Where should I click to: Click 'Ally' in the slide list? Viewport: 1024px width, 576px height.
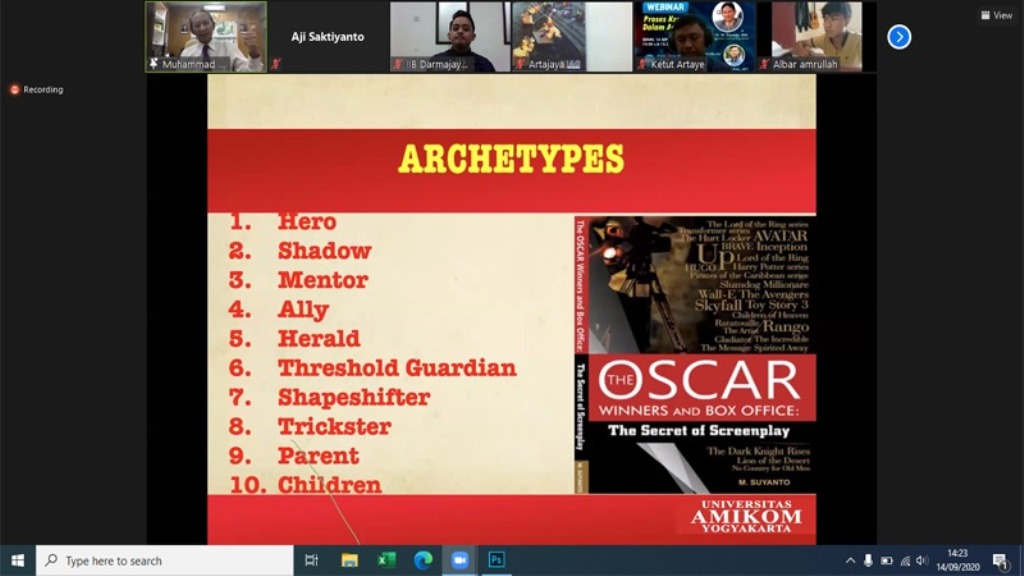tap(303, 310)
